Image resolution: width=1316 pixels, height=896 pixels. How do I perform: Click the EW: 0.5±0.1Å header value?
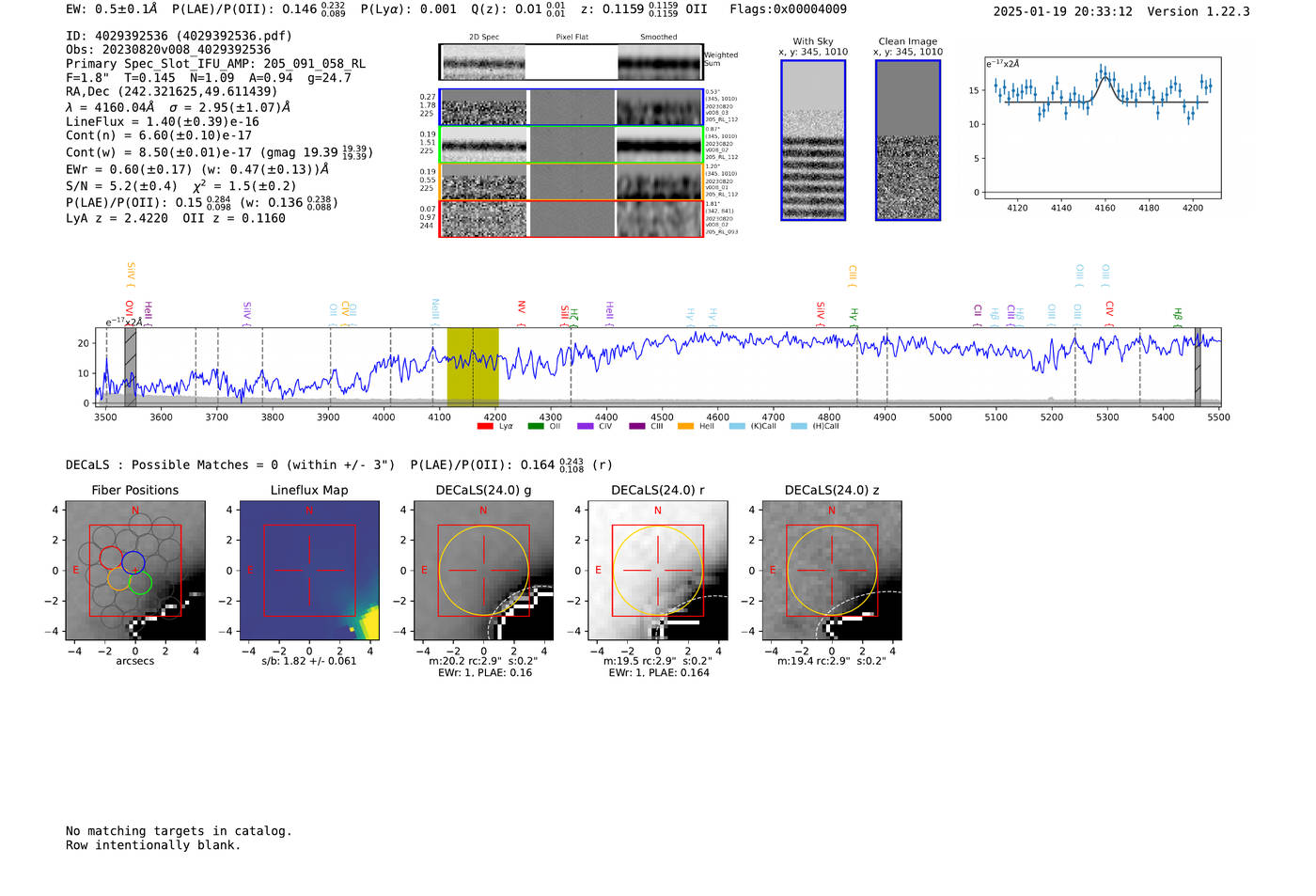click(111, 9)
